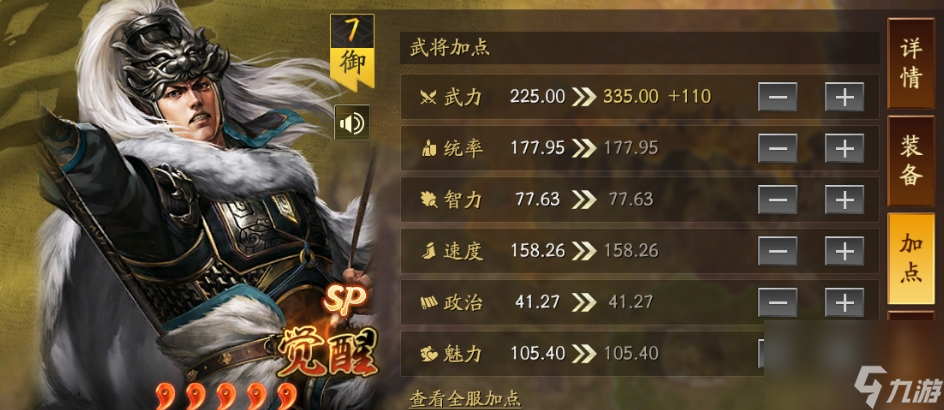The image size is (944, 410).
Task: Open 查看全服加点 server-wide allocation link
Action: [x=465, y=399]
